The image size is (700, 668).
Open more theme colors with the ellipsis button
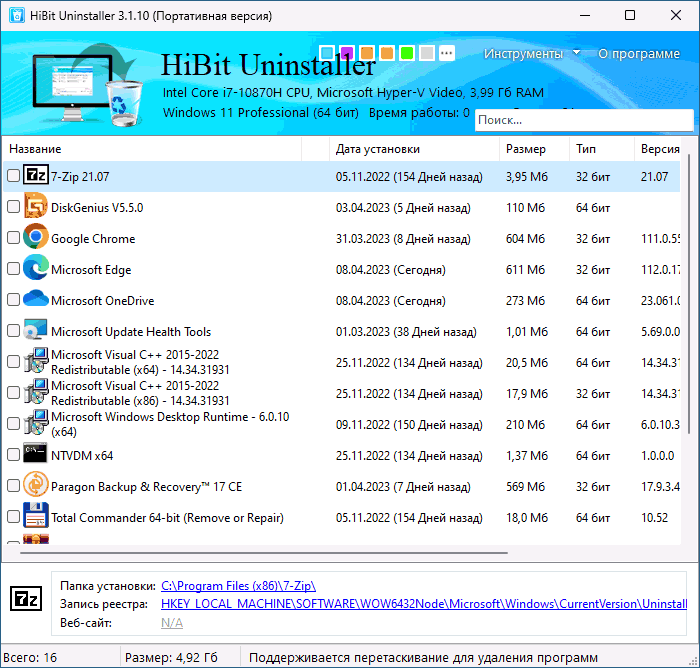(446, 53)
